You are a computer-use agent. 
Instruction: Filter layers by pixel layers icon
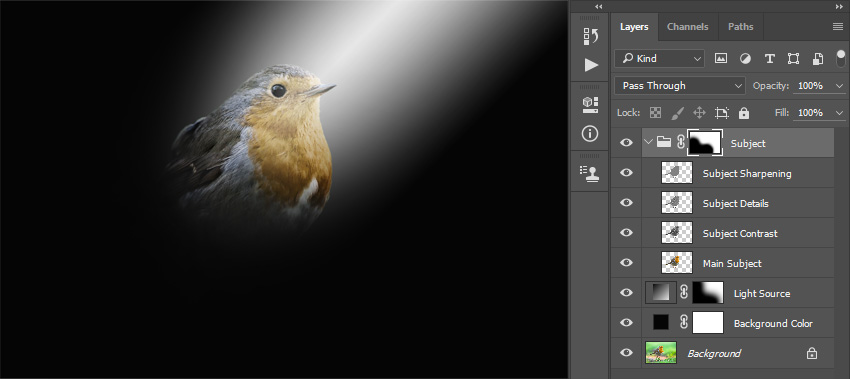pos(720,59)
